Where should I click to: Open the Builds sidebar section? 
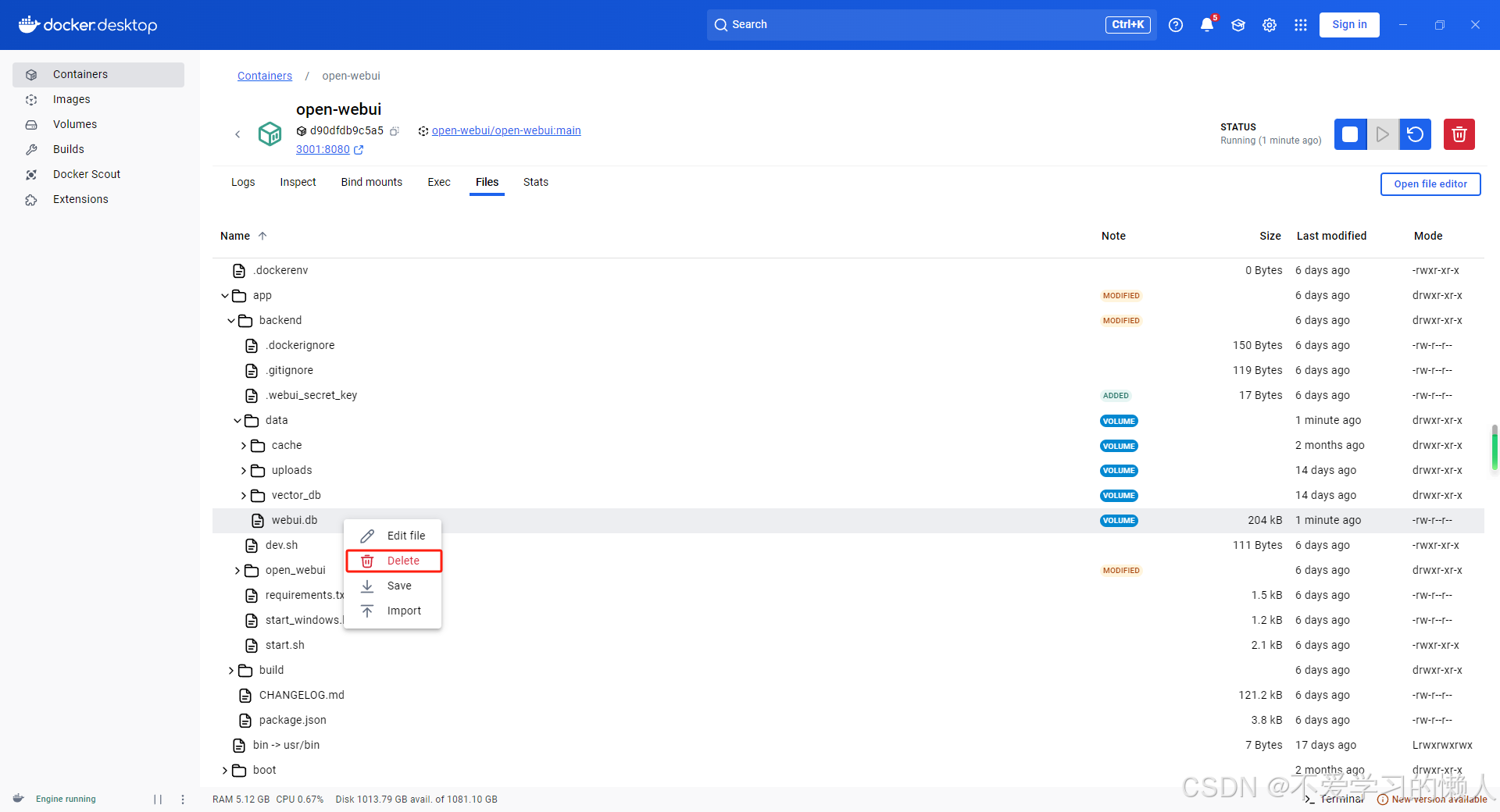pos(98,149)
